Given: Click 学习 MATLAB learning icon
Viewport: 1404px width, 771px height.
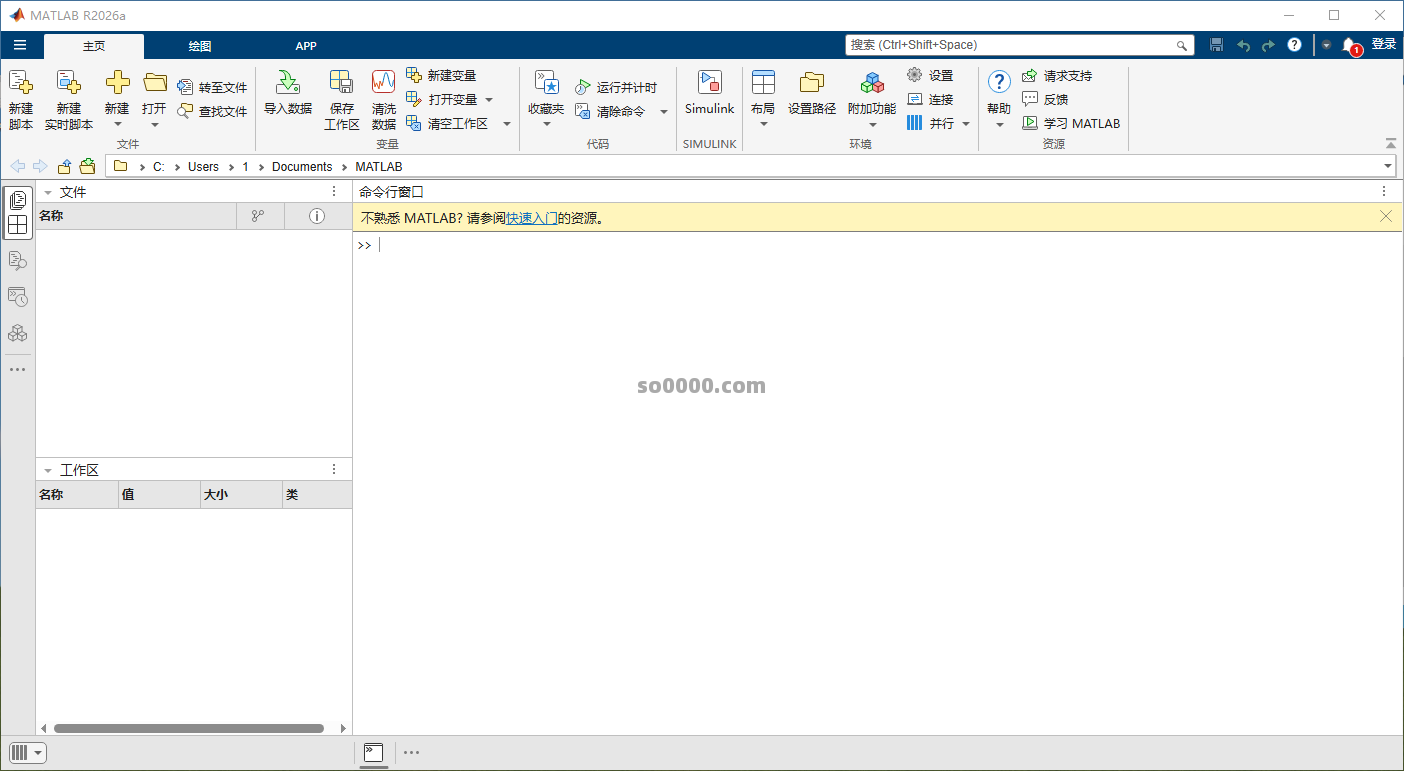Looking at the screenshot, I should point(1030,124).
